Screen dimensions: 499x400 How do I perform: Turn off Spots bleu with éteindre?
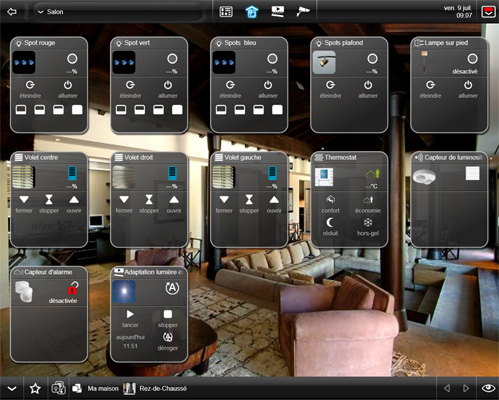(230, 89)
